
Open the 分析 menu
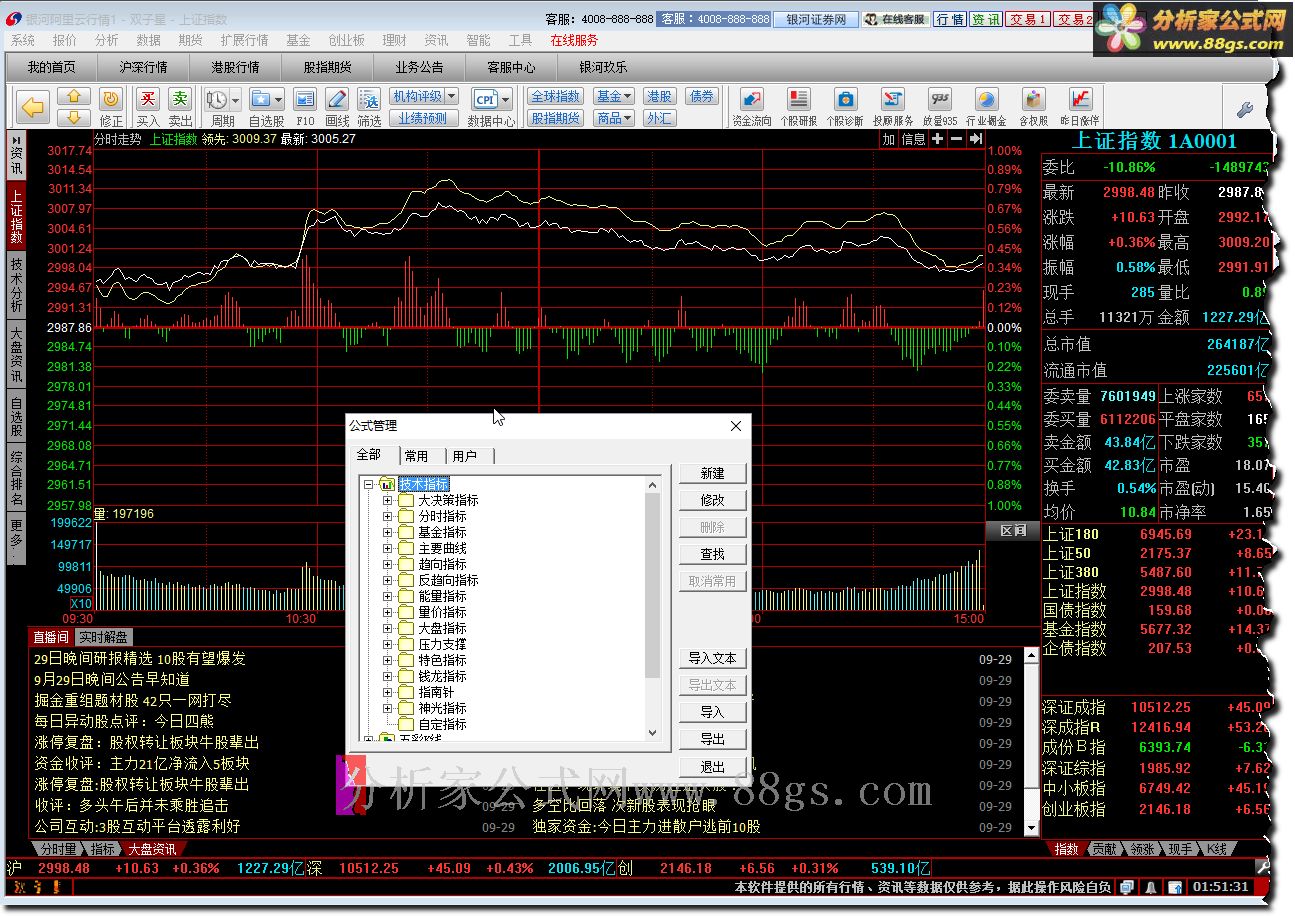(106, 40)
